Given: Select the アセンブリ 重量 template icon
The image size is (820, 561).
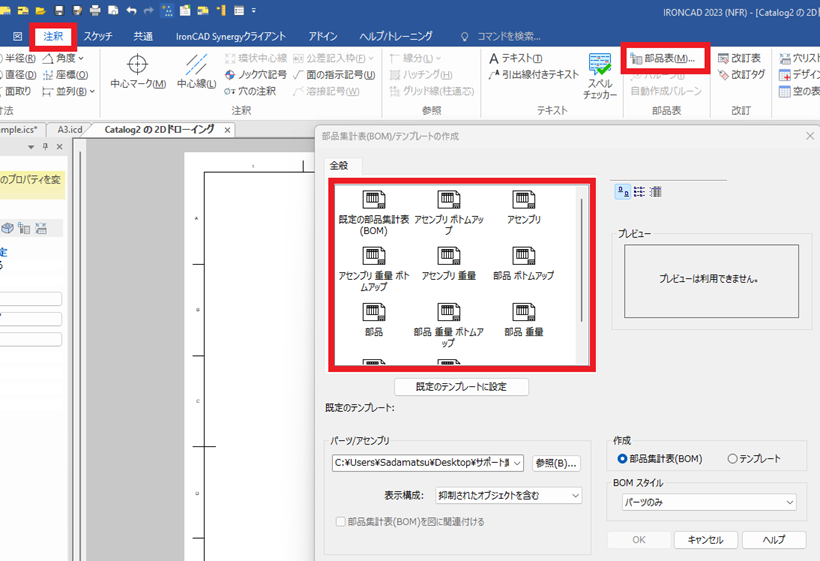Looking at the screenshot, I should (449, 264).
